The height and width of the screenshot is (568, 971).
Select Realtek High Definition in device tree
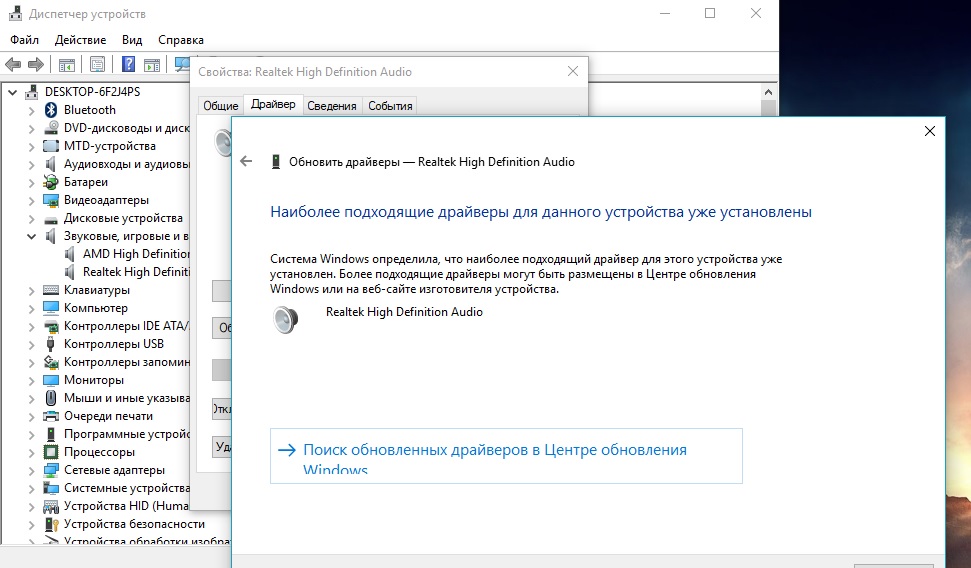136,272
